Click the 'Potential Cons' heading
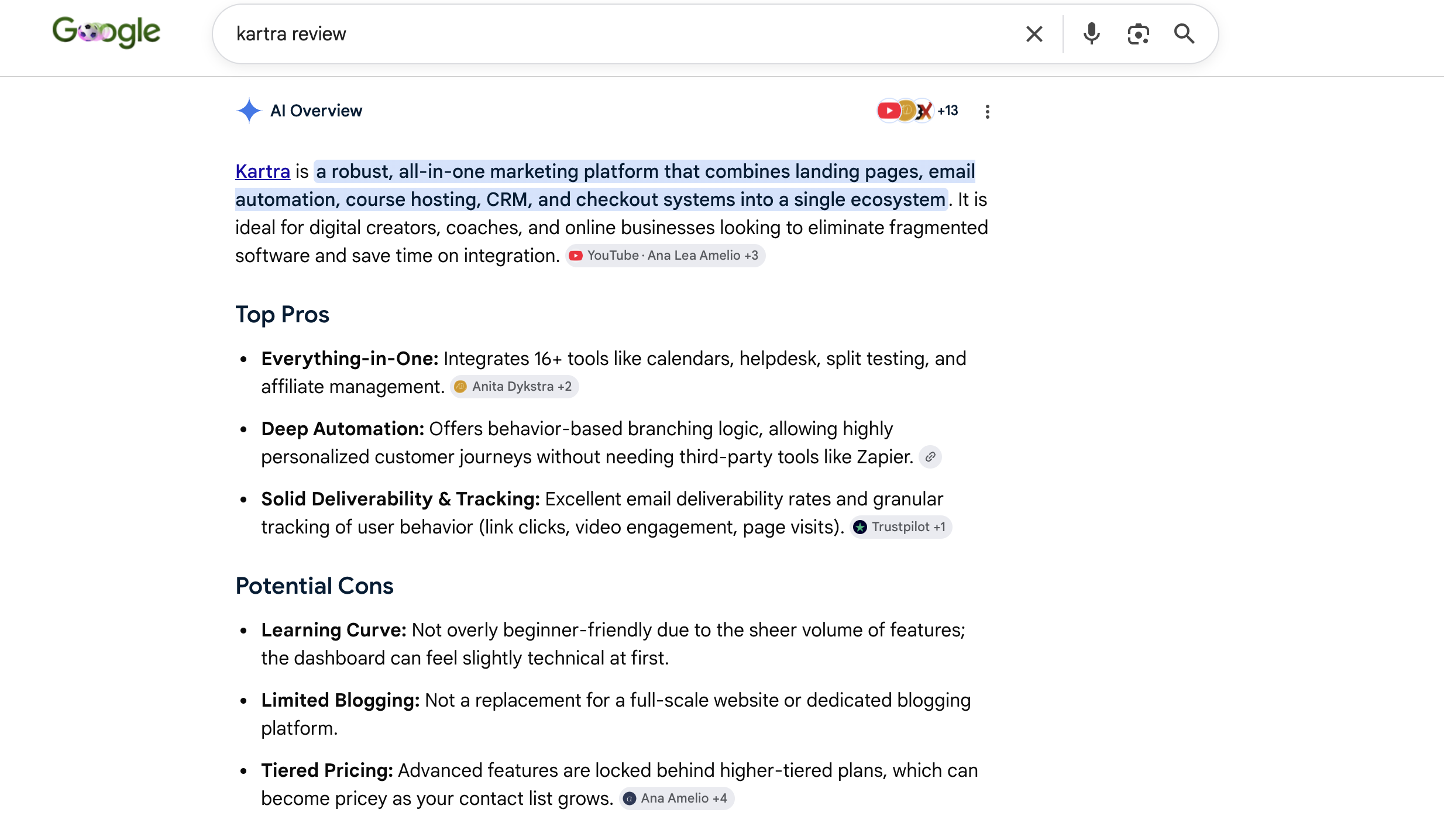1444x840 pixels. click(314, 586)
